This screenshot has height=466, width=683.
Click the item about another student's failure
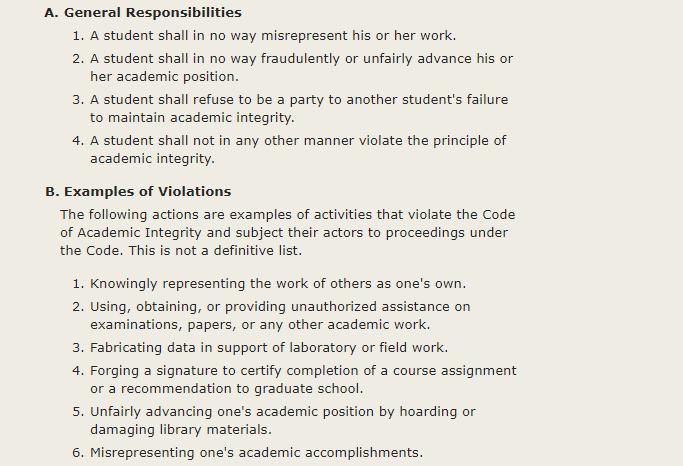(298, 100)
